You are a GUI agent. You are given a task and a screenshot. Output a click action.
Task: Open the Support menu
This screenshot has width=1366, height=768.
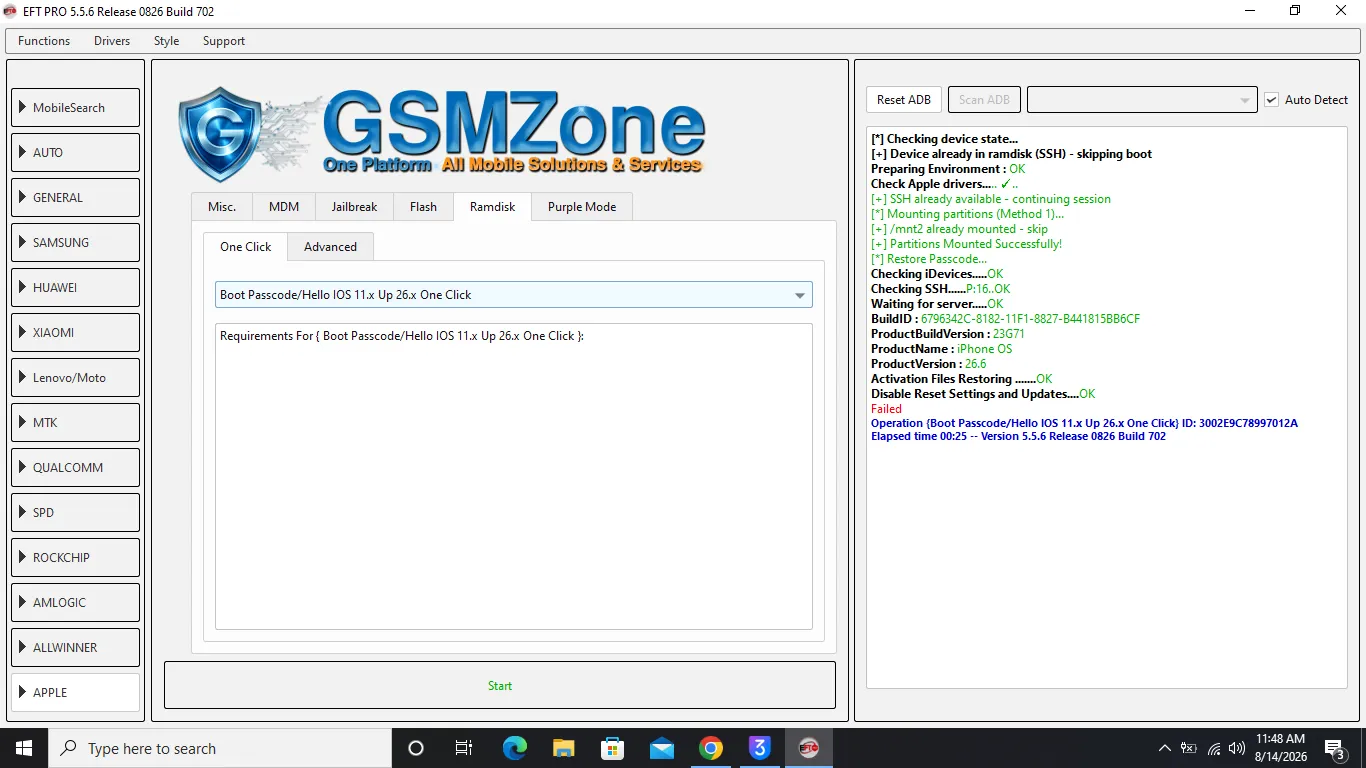click(224, 41)
